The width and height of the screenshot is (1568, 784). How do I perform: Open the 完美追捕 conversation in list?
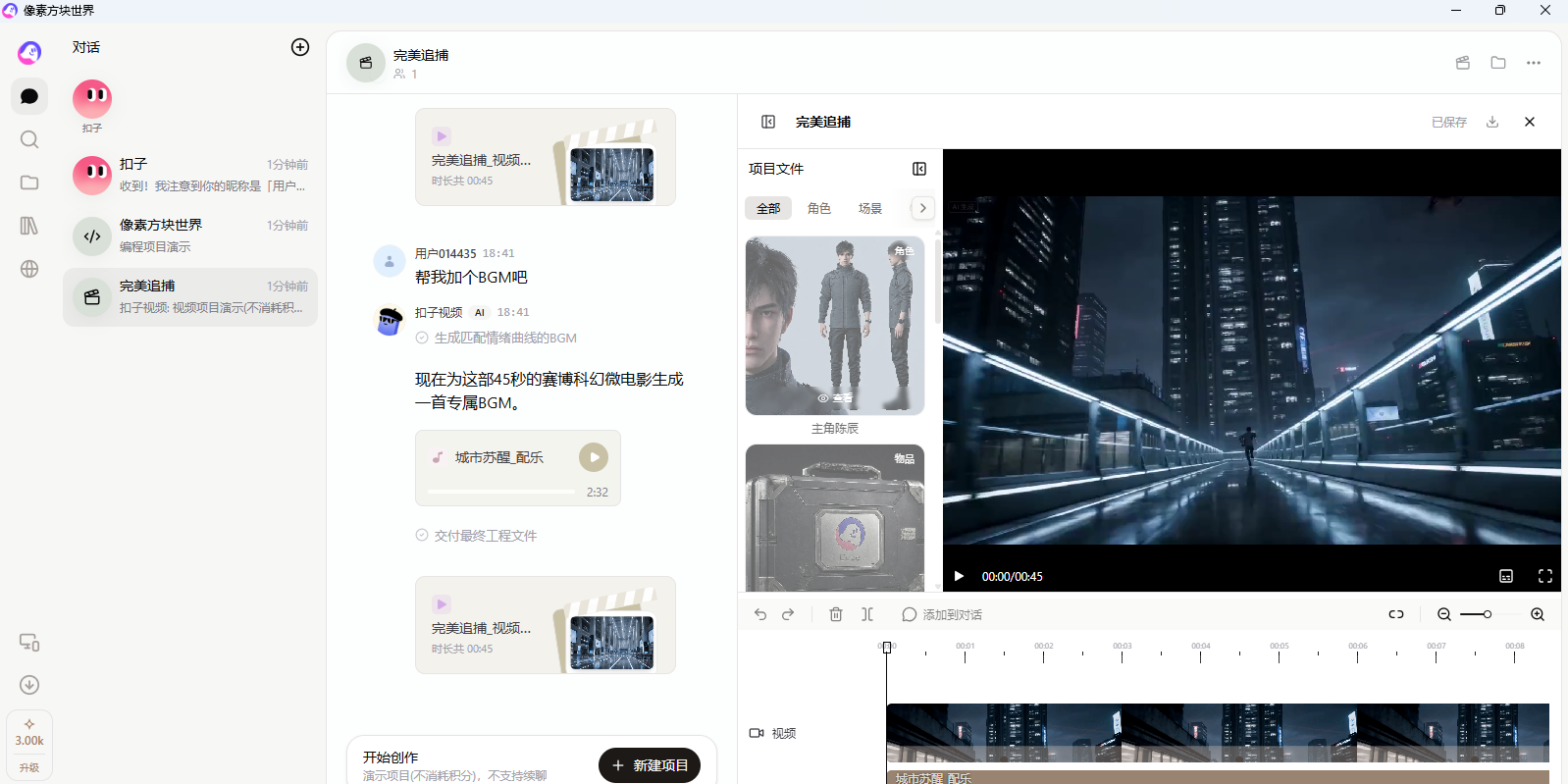pos(190,296)
